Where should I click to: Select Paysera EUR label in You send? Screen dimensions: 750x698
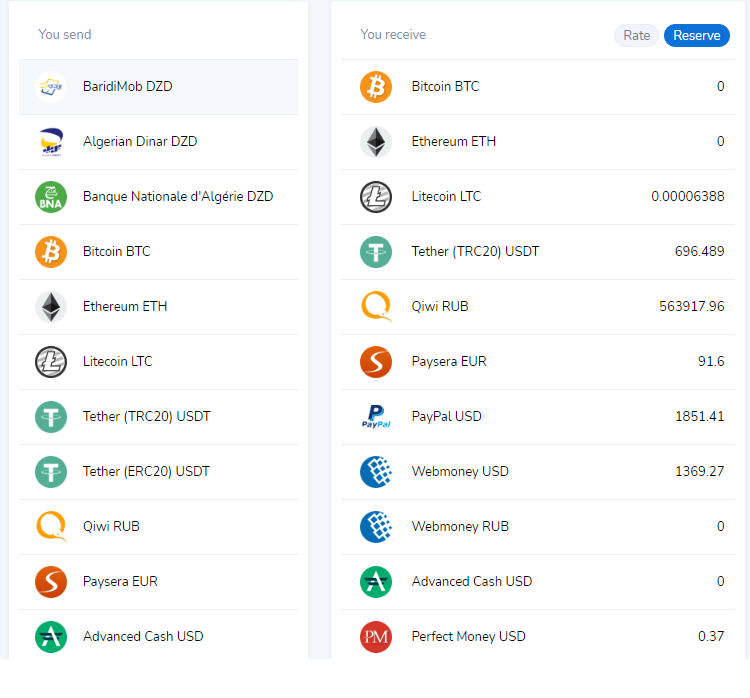pos(120,582)
